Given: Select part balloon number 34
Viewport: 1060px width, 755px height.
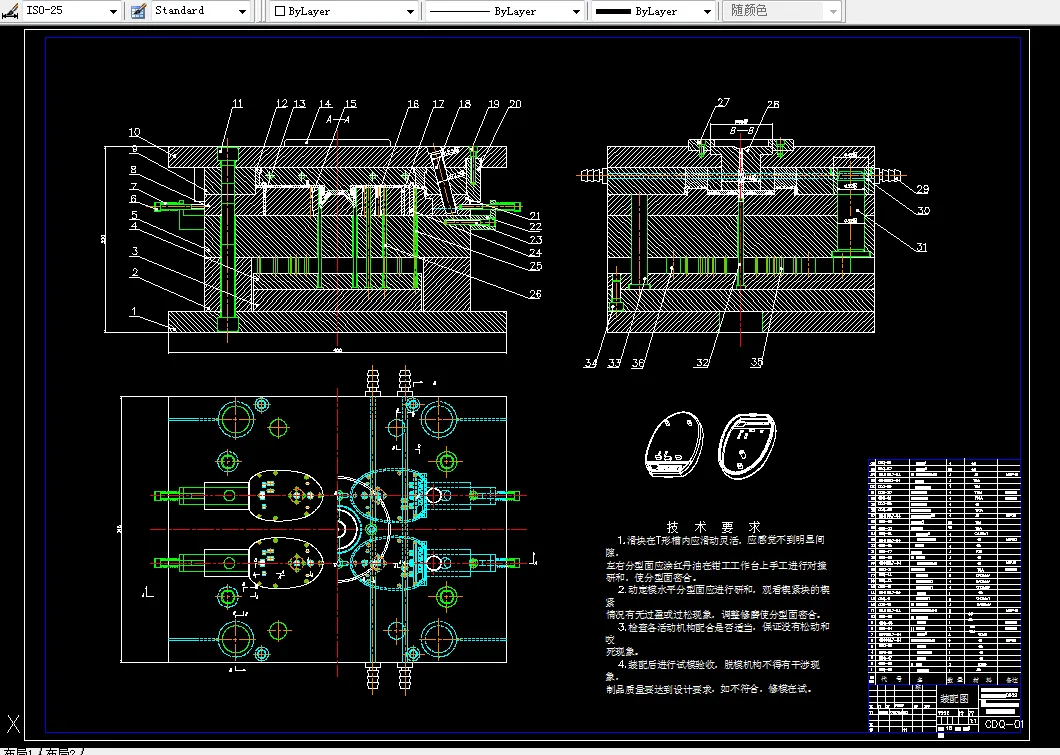Looking at the screenshot, I should 591,363.
